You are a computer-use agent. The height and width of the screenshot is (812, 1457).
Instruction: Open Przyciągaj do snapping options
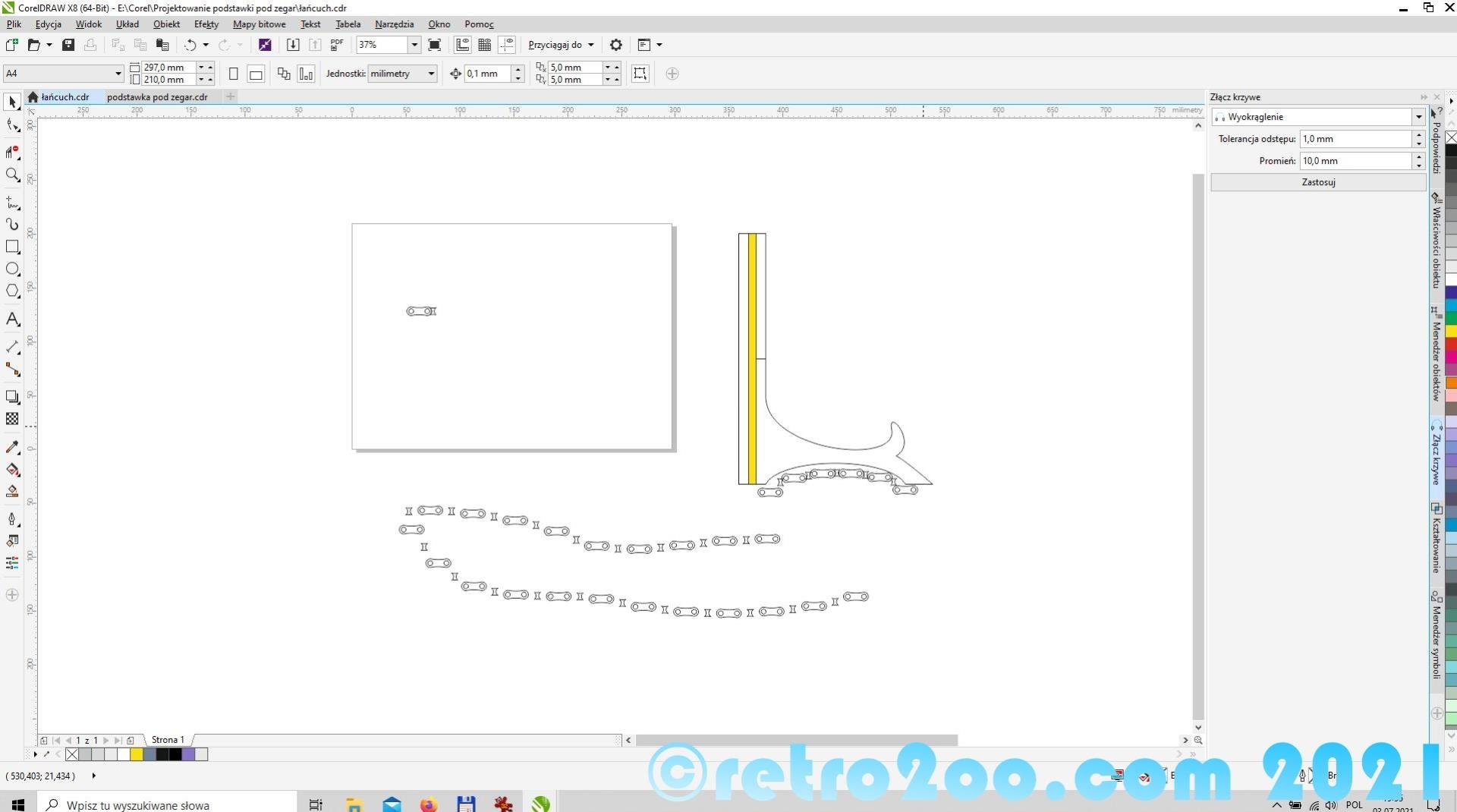561,45
